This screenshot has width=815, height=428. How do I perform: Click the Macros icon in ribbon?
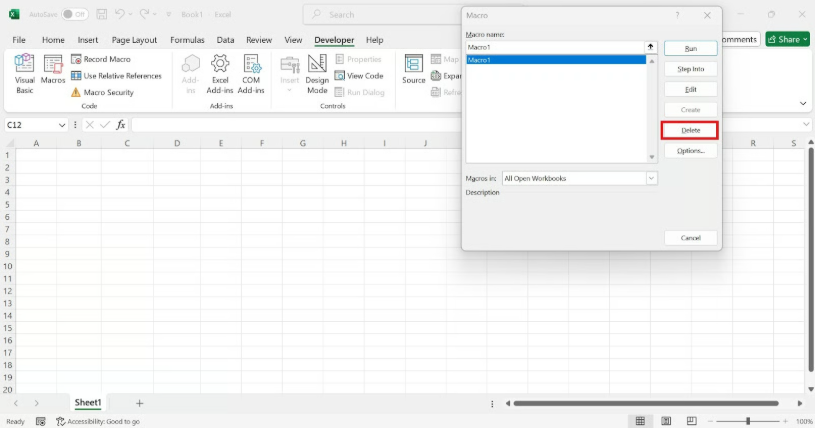click(53, 73)
